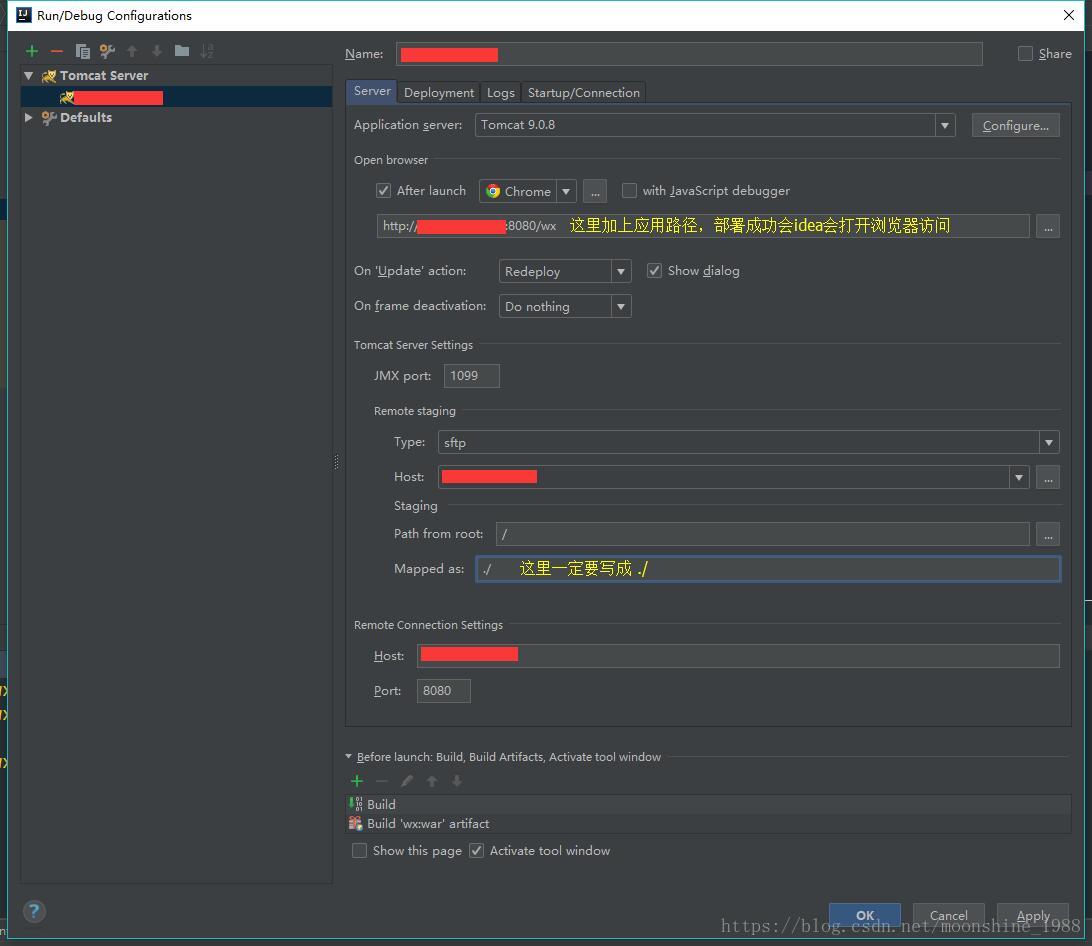Move before-launch task up

click(432, 781)
